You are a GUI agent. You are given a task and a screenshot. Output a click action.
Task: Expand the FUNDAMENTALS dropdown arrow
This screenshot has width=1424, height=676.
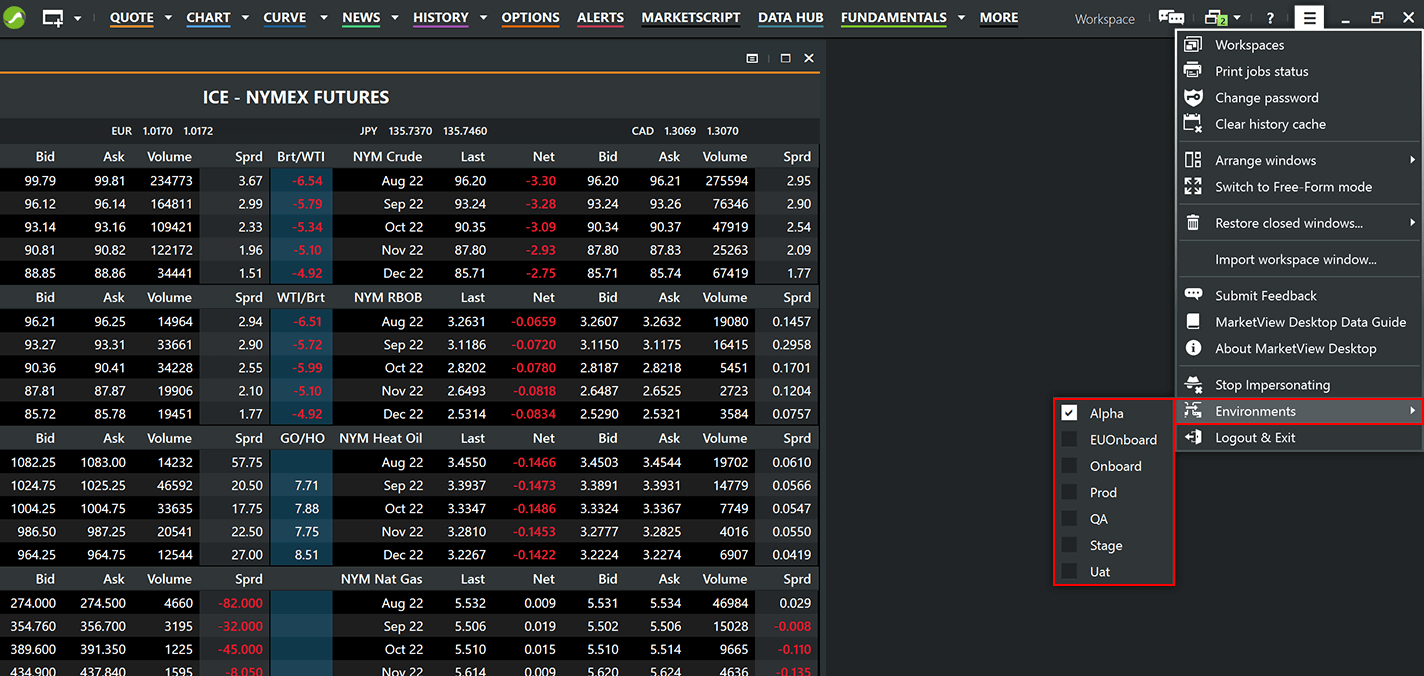coord(961,18)
